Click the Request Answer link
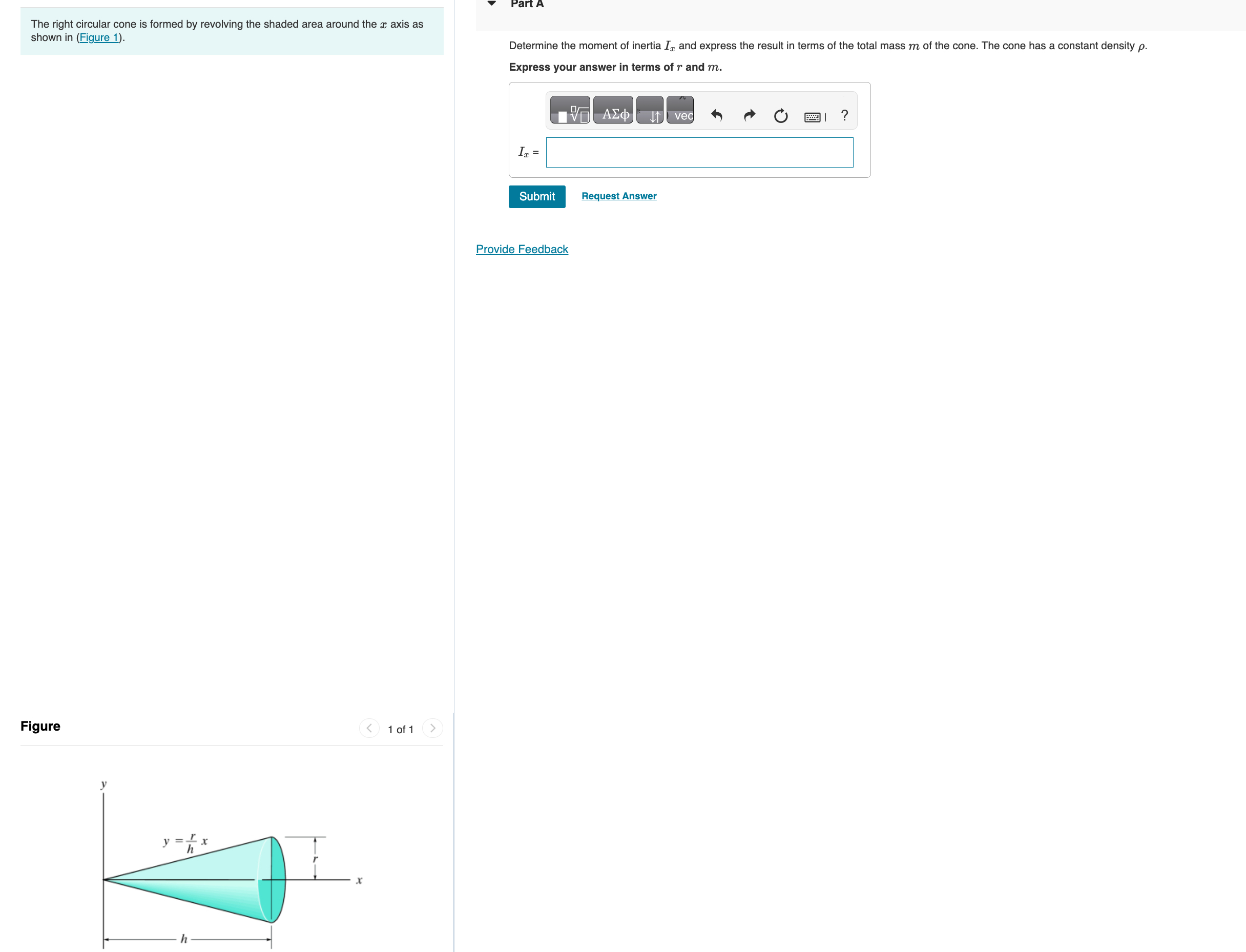This screenshot has height=952, width=1246. 619,196
